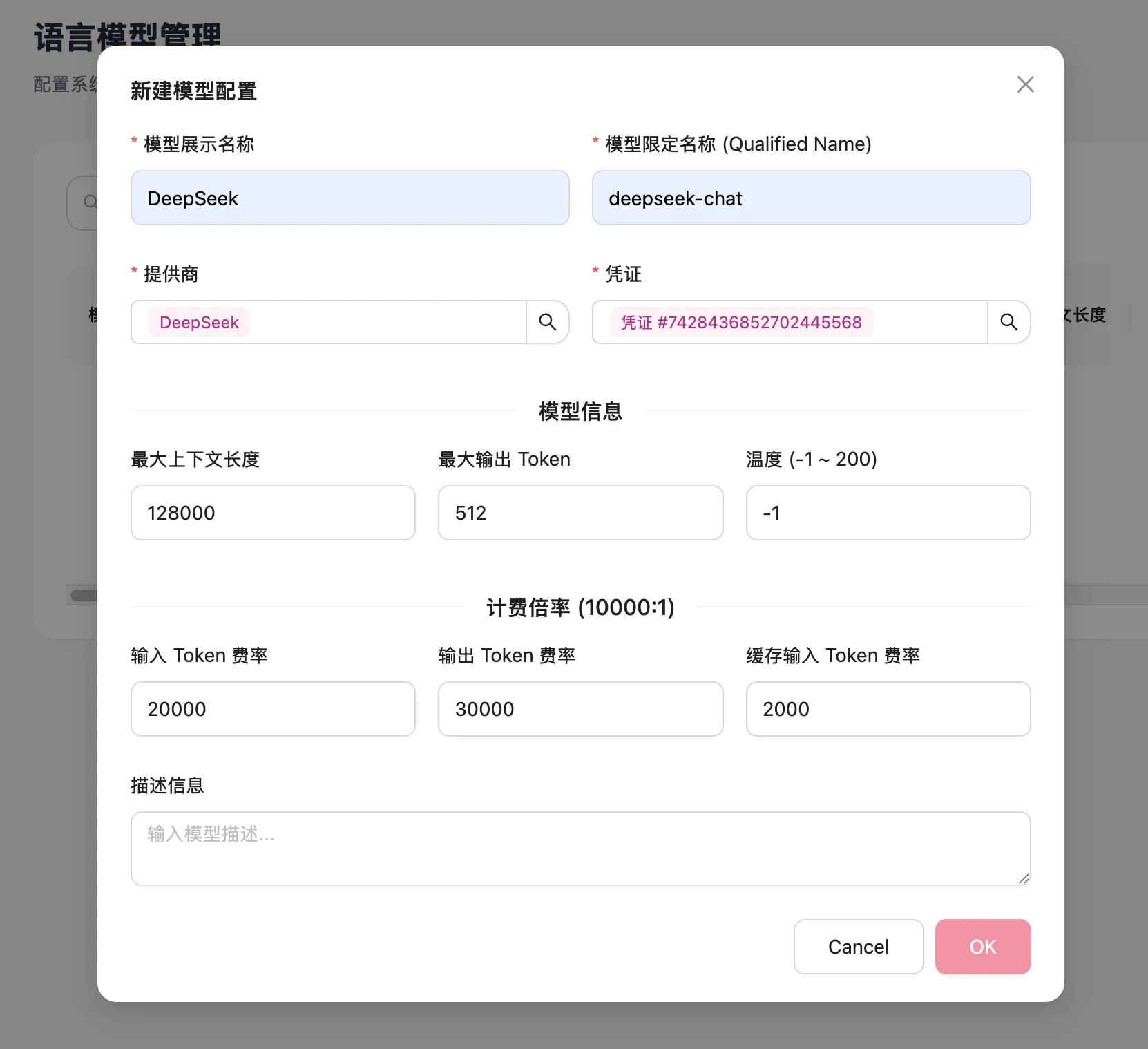Click the 最大上下文长度 field showing 128000
Viewport: 1148px width, 1049px height.
point(273,513)
